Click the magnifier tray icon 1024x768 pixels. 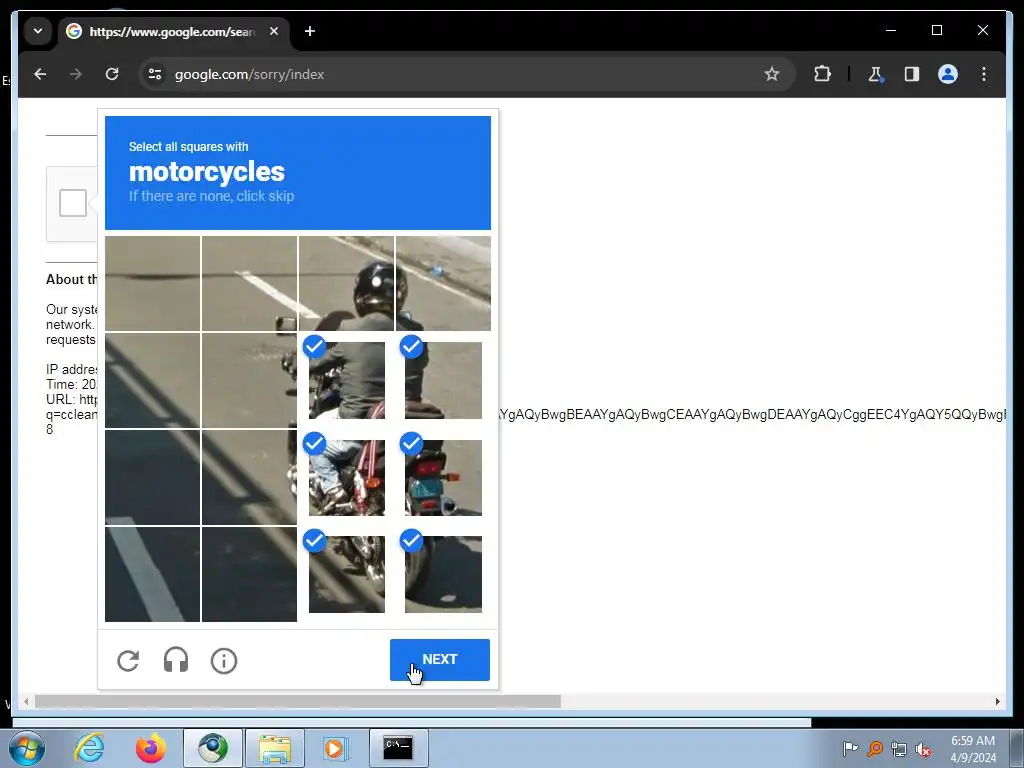coord(875,749)
